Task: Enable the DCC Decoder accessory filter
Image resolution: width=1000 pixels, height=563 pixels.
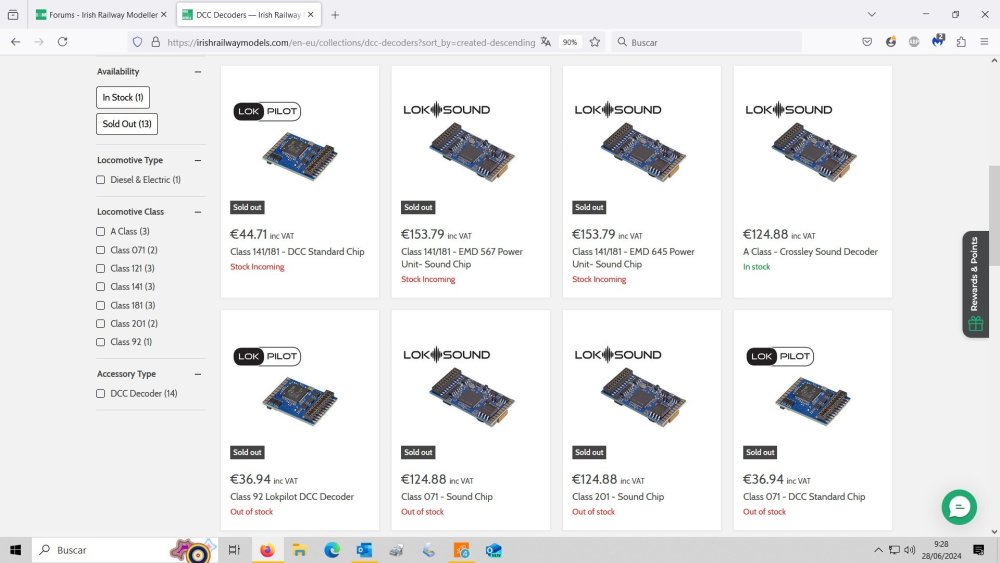Action: 100,394
